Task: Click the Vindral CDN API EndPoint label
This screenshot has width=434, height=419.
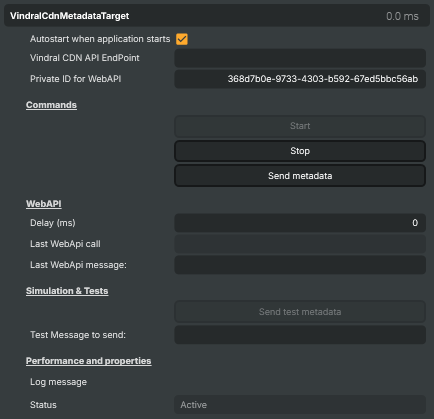Action: coord(85,58)
